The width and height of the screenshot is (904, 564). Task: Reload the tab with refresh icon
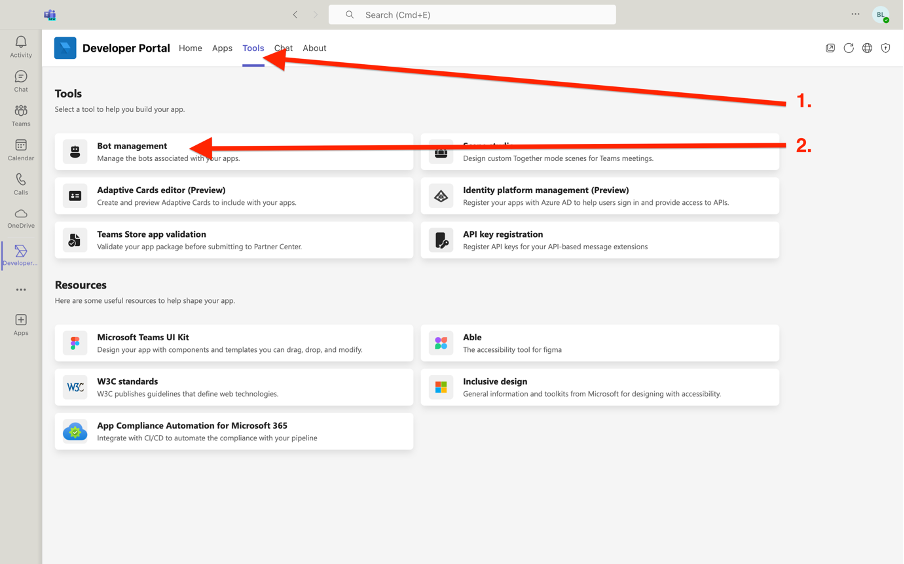pos(849,48)
